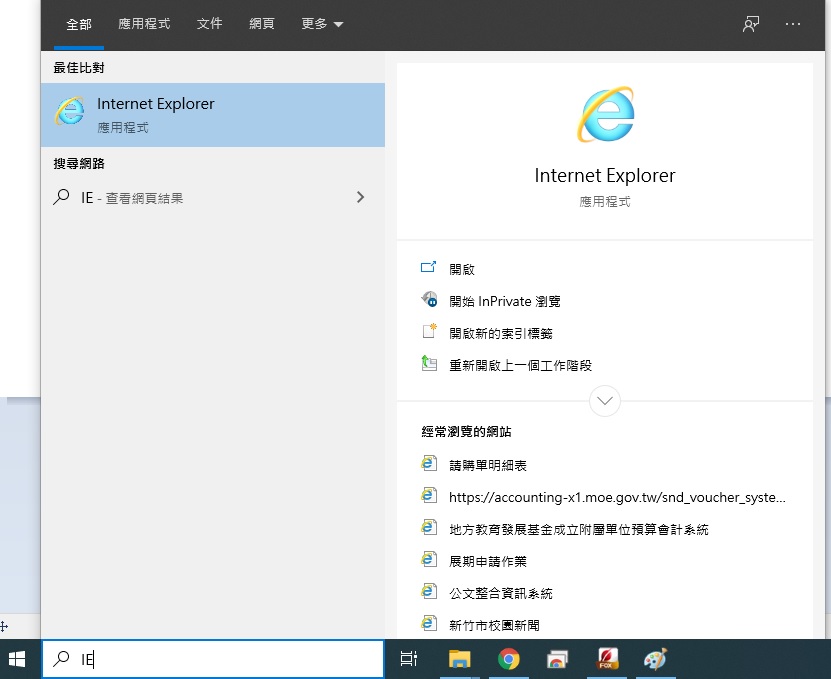Click the IE icon beside 請購單明細表

[429, 464]
